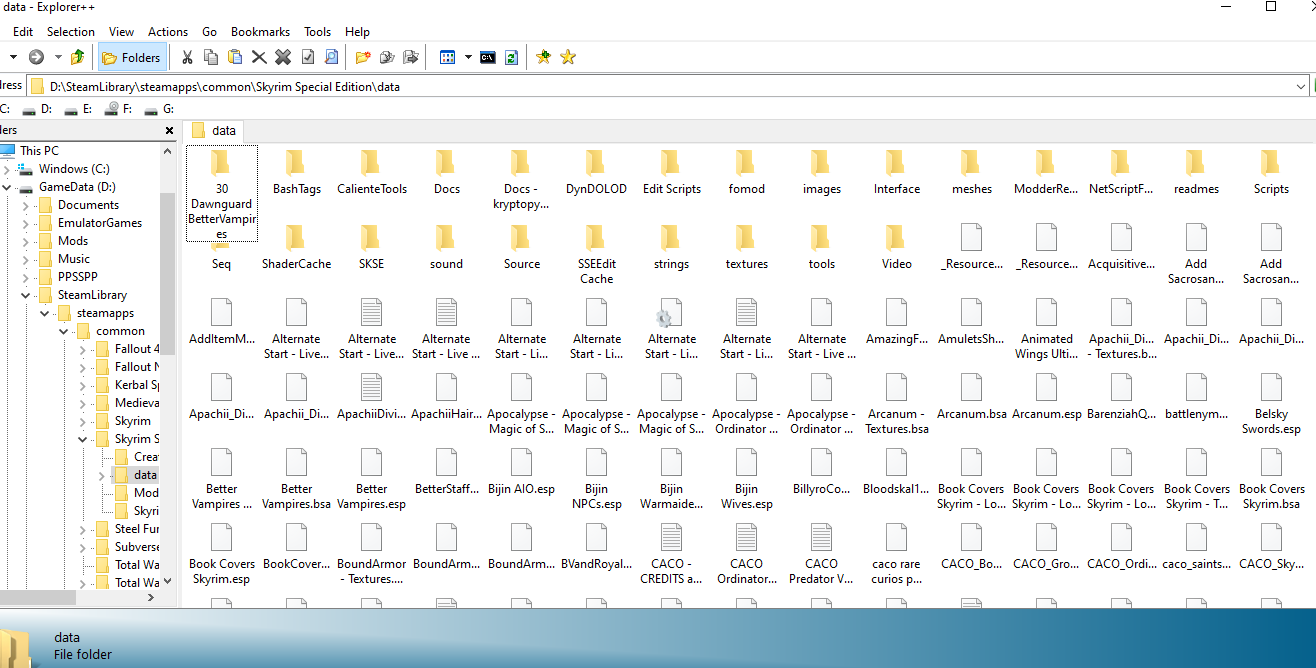Select the data tab
This screenshot has width=1316, height=668.
(x=213, y=130)
